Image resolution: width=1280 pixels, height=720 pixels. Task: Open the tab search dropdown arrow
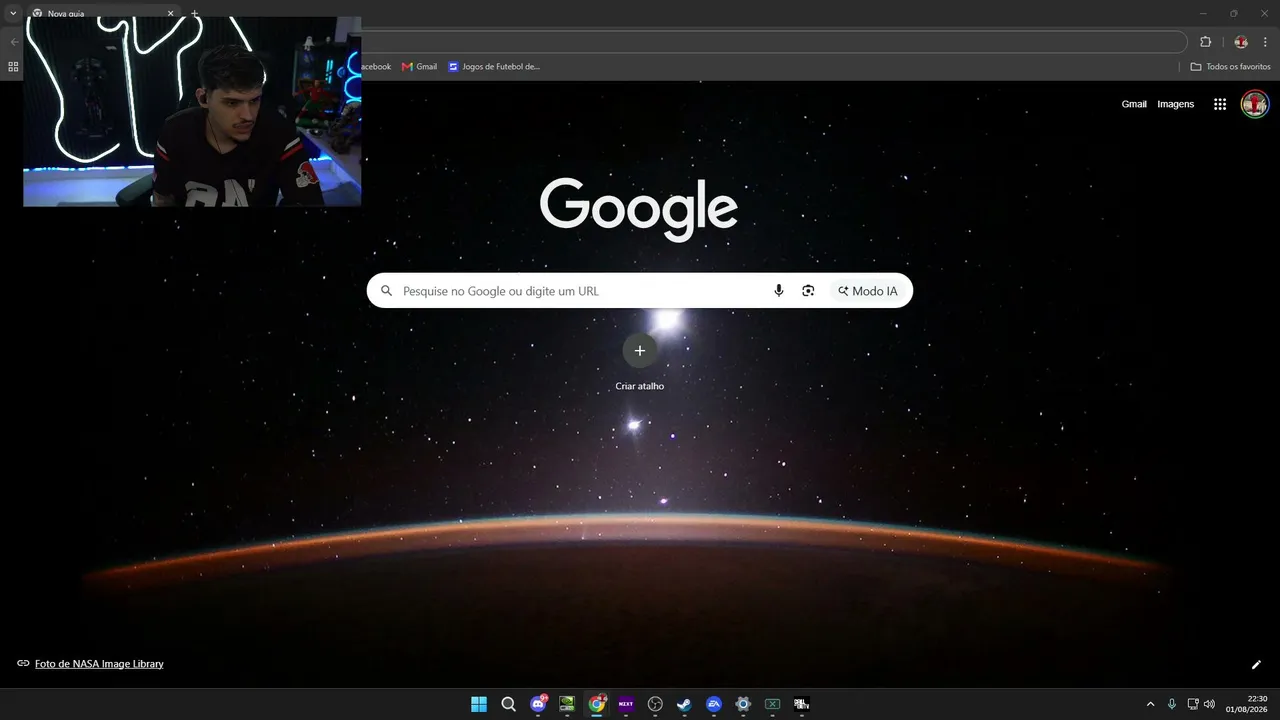coord(13,13)
